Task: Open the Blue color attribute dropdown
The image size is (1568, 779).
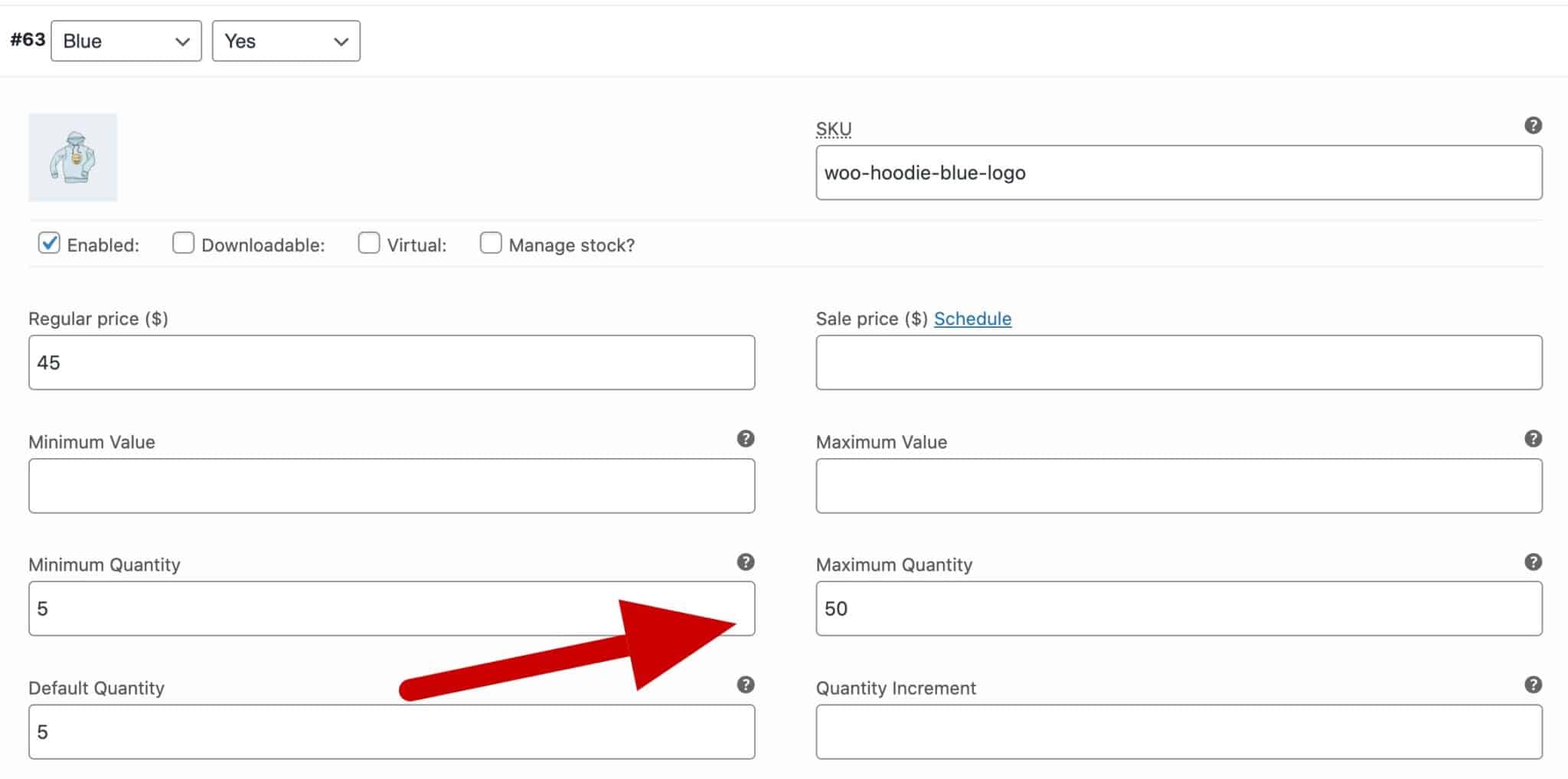Action: pyautogui.click(x=126, y=41)
